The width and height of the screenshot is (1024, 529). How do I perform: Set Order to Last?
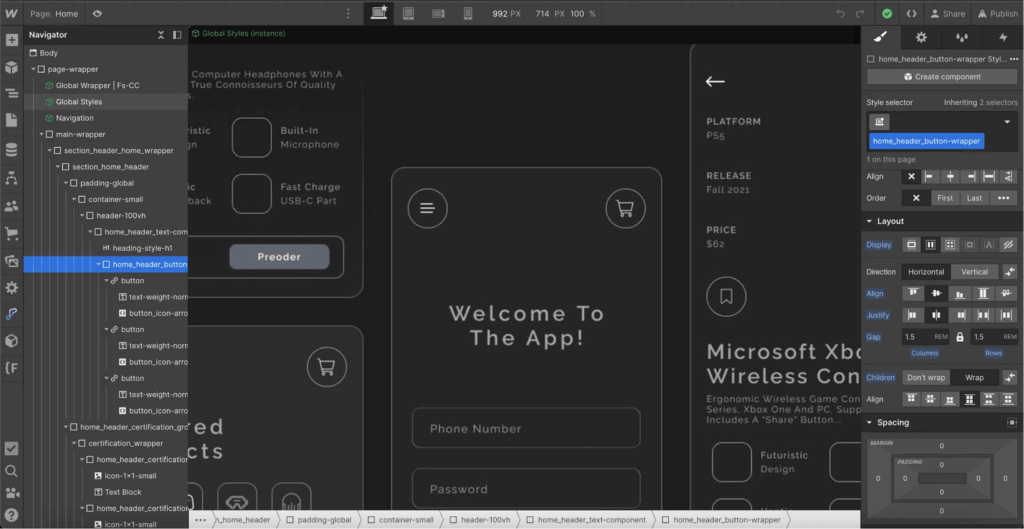(974, 198)
